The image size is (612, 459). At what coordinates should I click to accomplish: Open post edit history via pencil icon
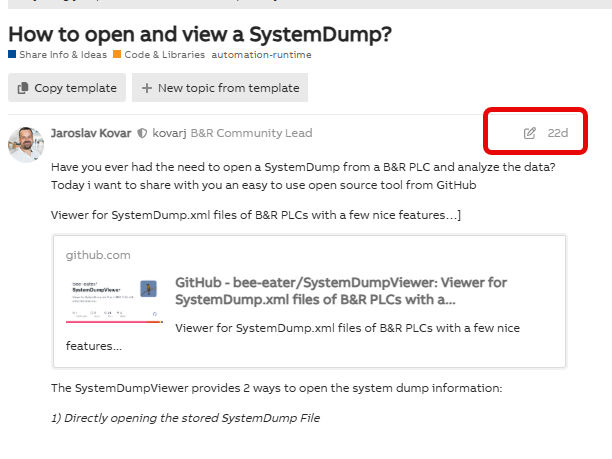530,133
